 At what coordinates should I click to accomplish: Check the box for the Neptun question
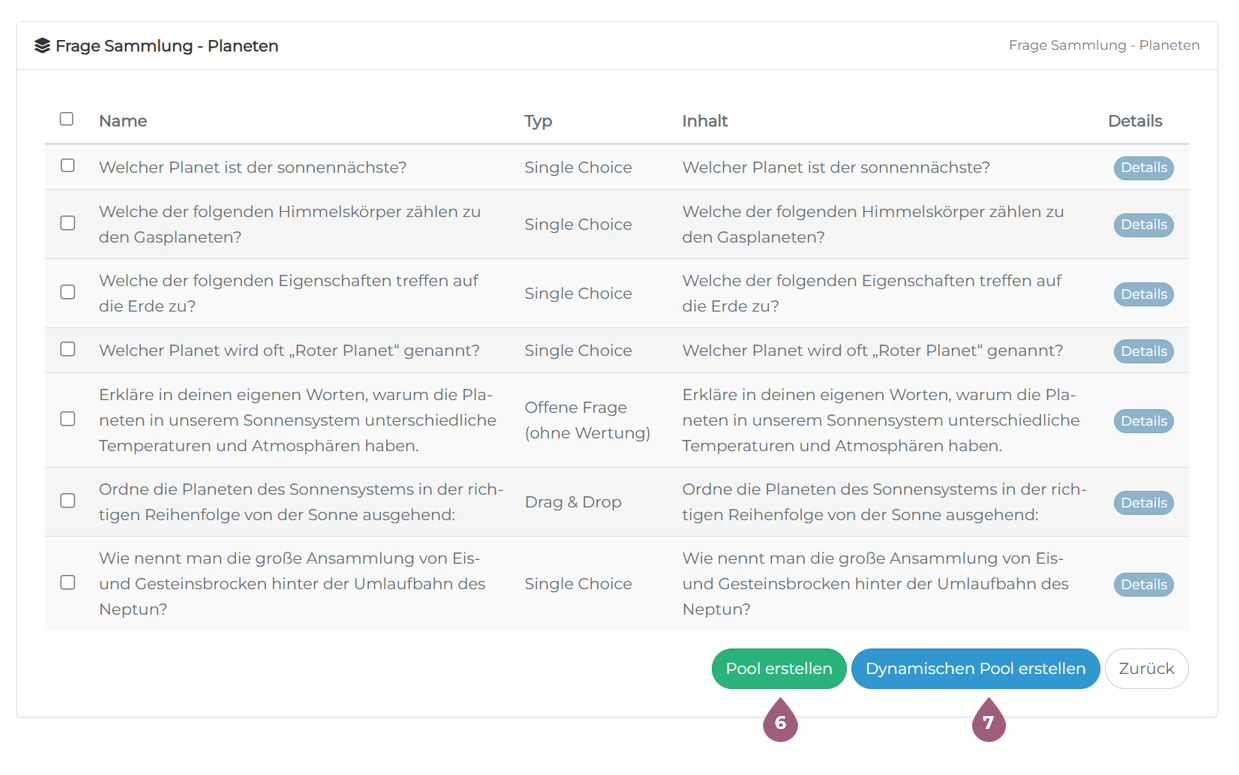tap(68, 582)
